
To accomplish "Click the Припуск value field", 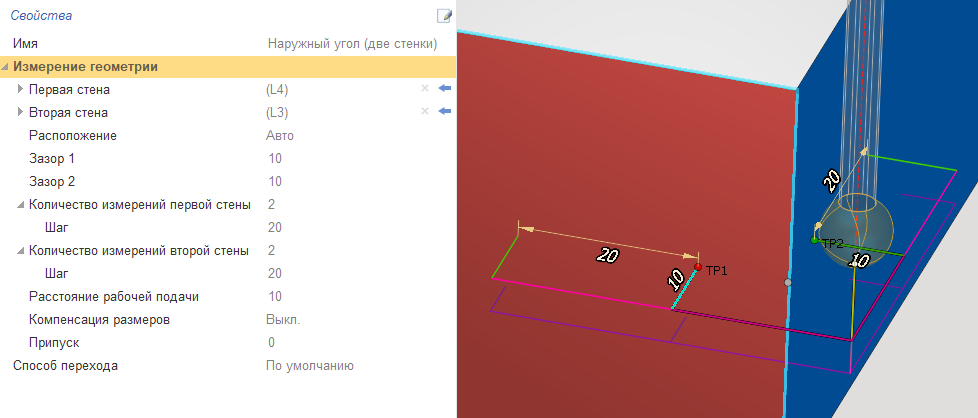I will pos(271,343).
